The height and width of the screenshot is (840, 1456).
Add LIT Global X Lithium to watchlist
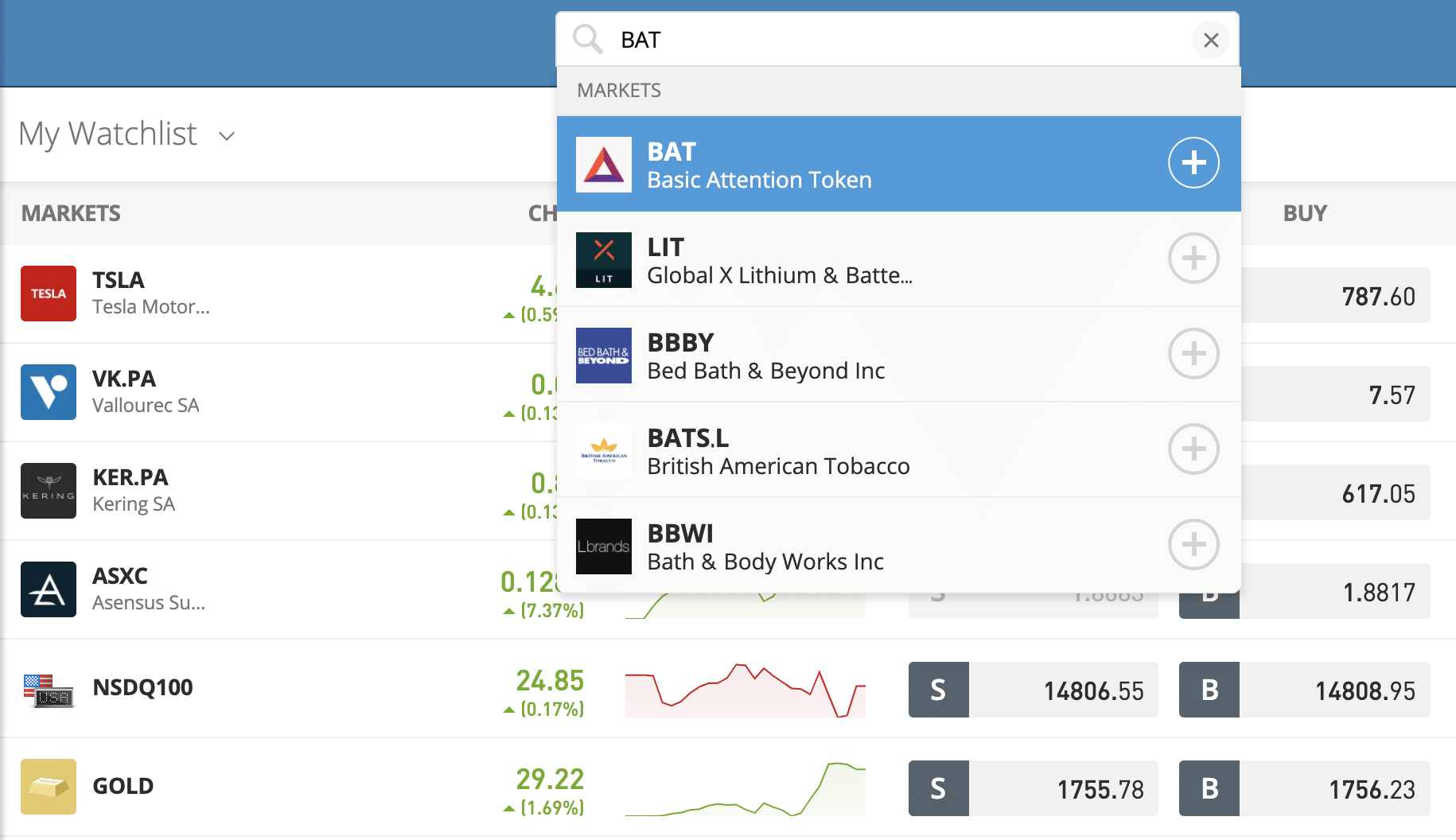(x=1193, y=259)
